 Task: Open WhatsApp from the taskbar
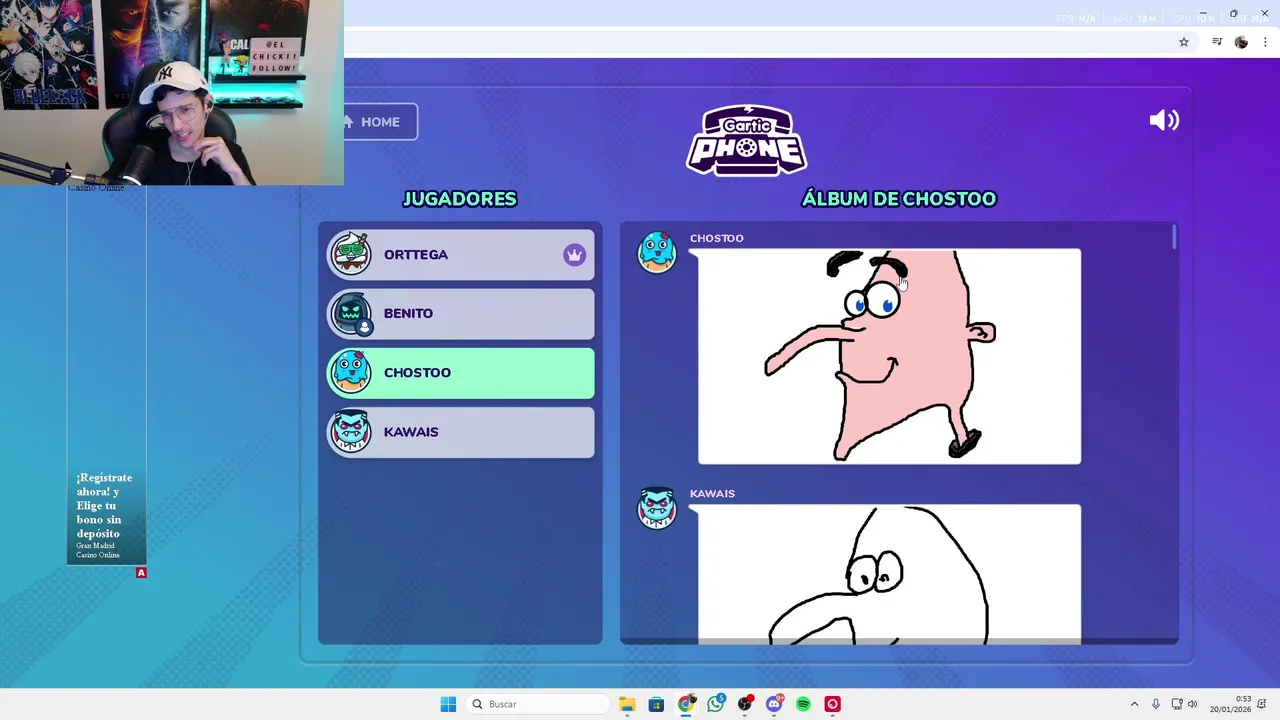[715, 704]
